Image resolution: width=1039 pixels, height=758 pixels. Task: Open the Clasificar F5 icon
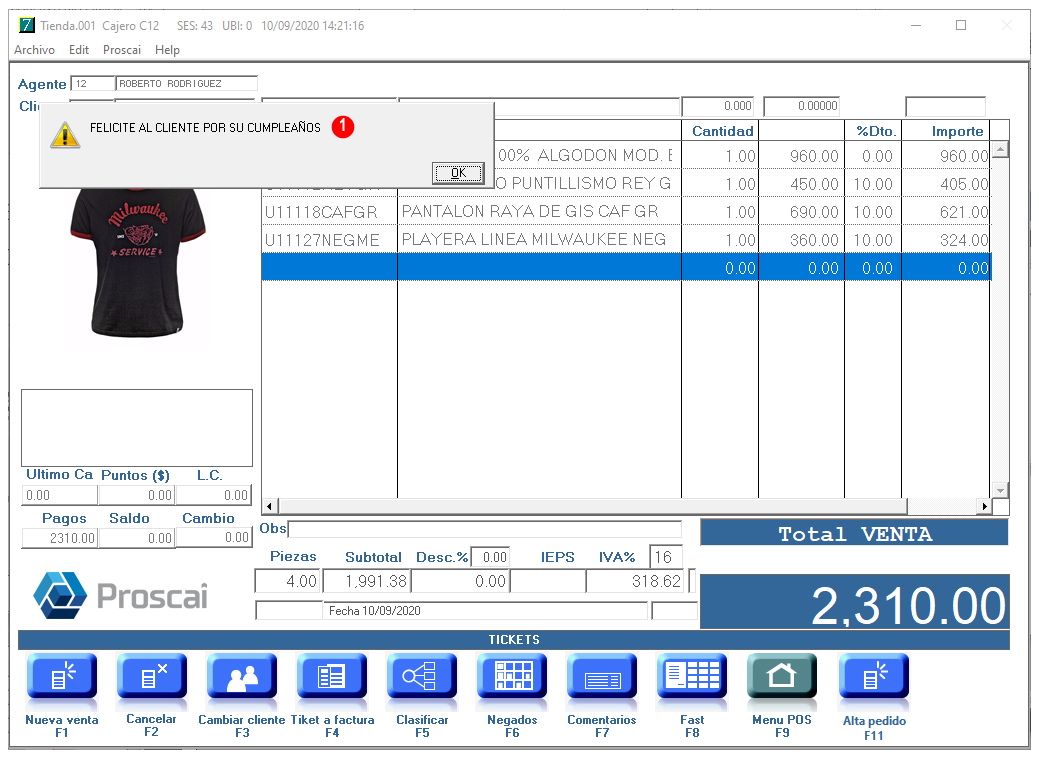(422, 677)
